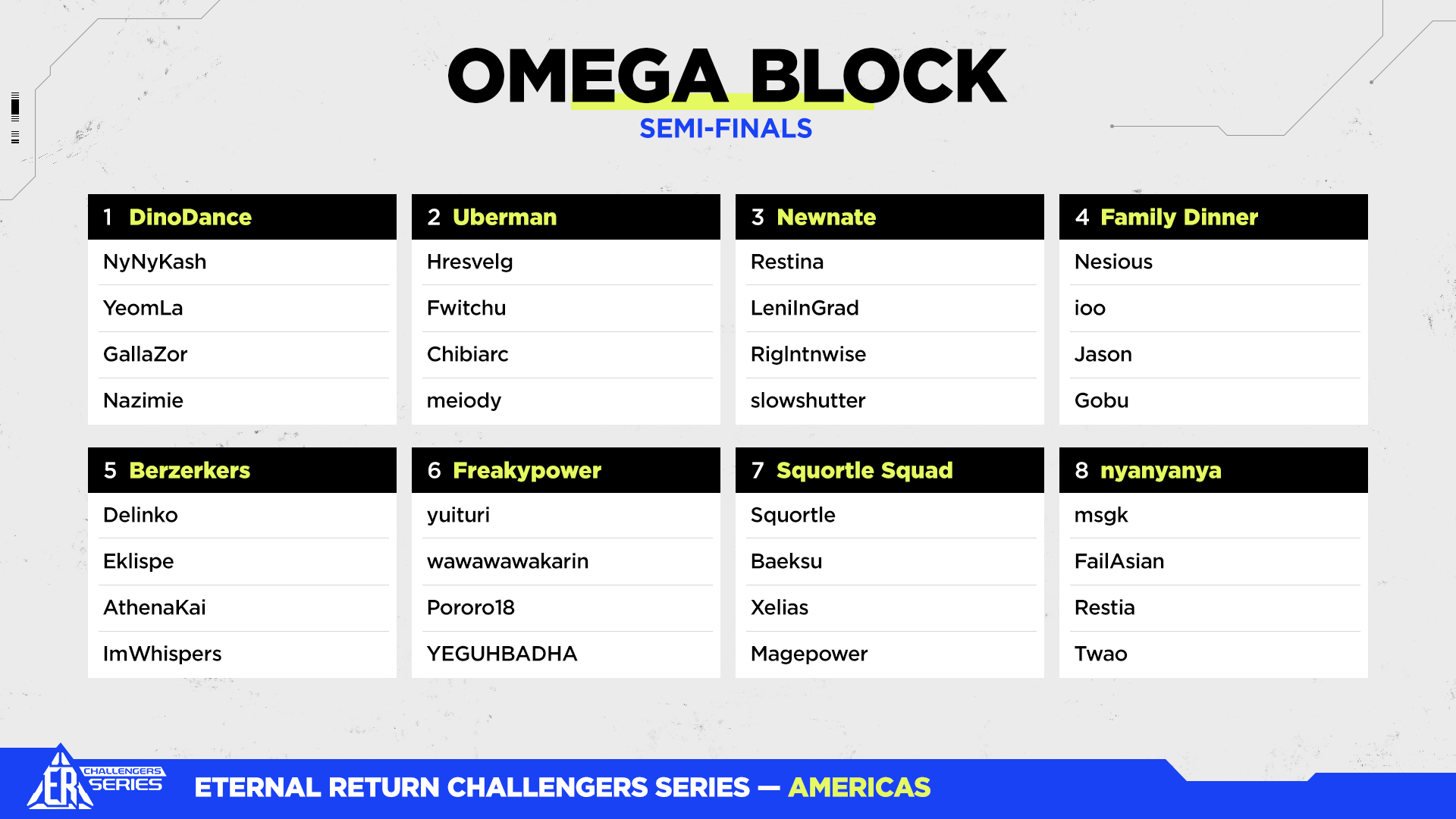The height and width of the screenshot is (819, 1456).
Task: Select the DinoDance team header
Action: click(x=242, y=217)
